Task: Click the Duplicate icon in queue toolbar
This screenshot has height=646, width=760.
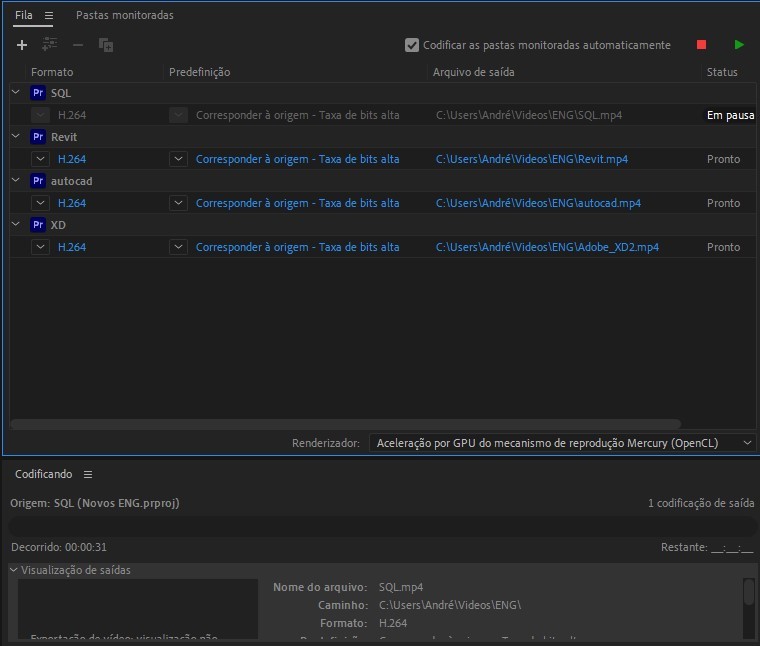Action: point(106,45)
